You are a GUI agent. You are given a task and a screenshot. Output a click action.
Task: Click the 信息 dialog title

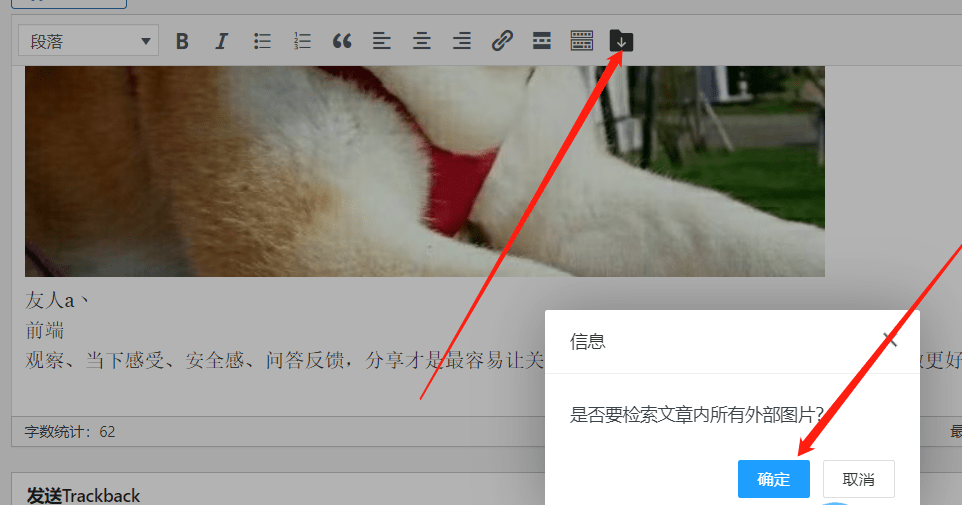point(588,341)
